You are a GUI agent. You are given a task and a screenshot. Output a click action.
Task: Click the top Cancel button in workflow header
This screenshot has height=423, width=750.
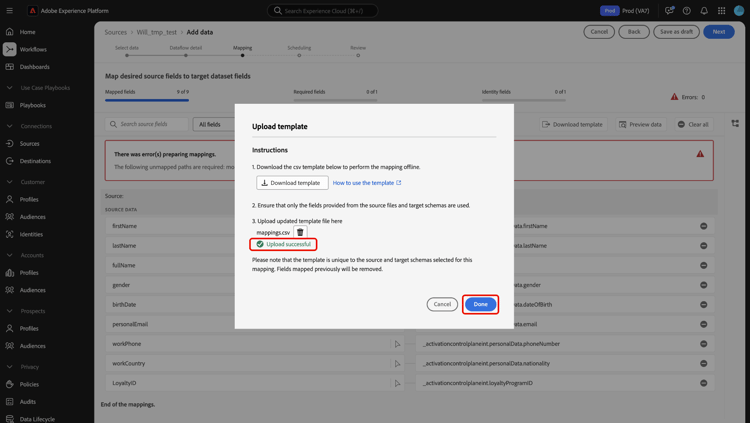599,32
